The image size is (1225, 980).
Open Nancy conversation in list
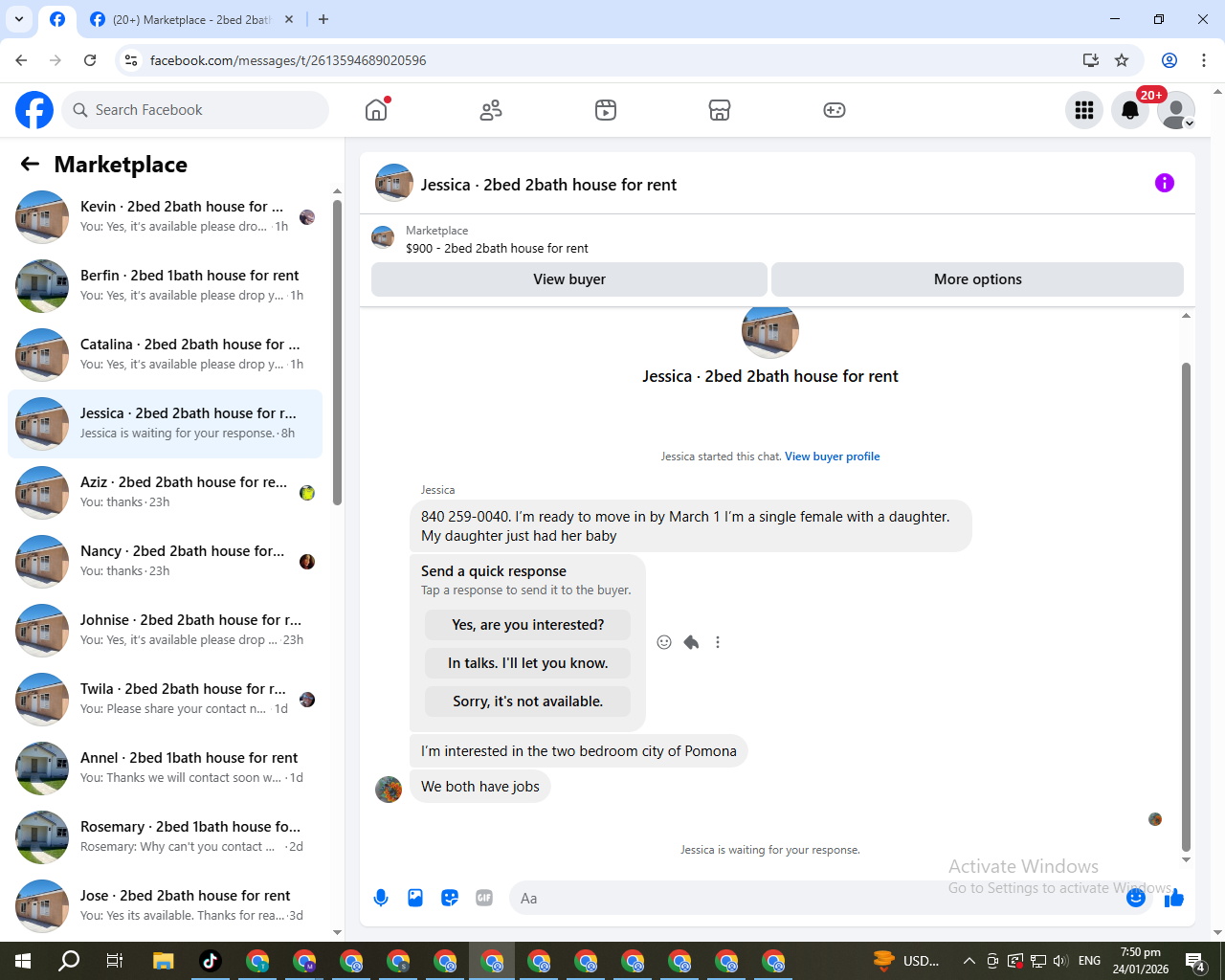(x=165, y=562)
